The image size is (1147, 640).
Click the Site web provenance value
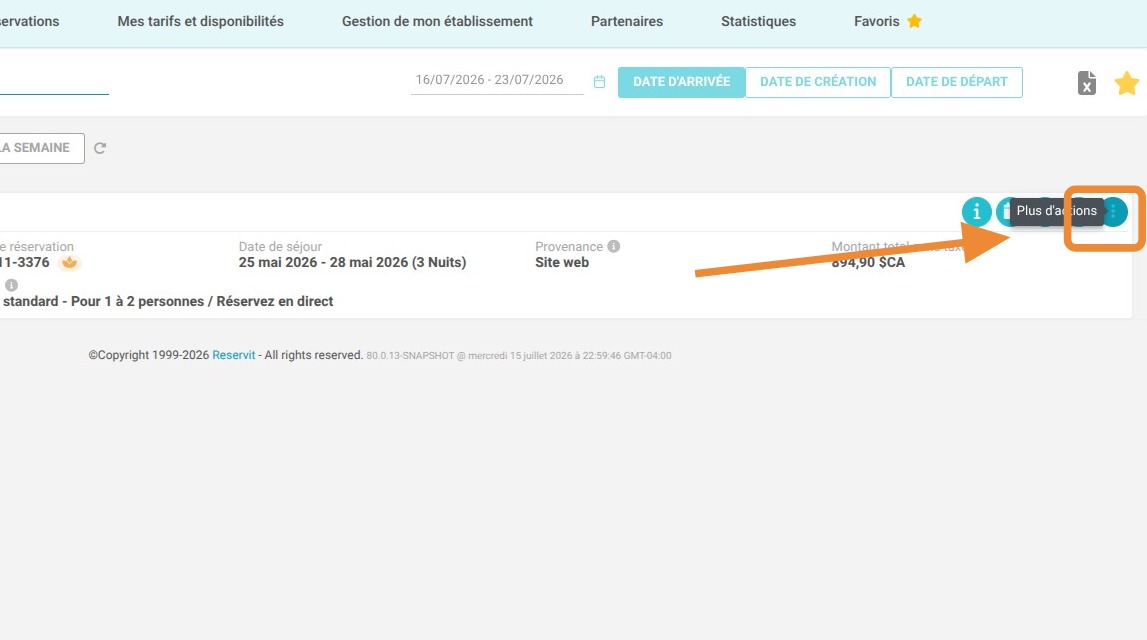click(x=562, y=263)
